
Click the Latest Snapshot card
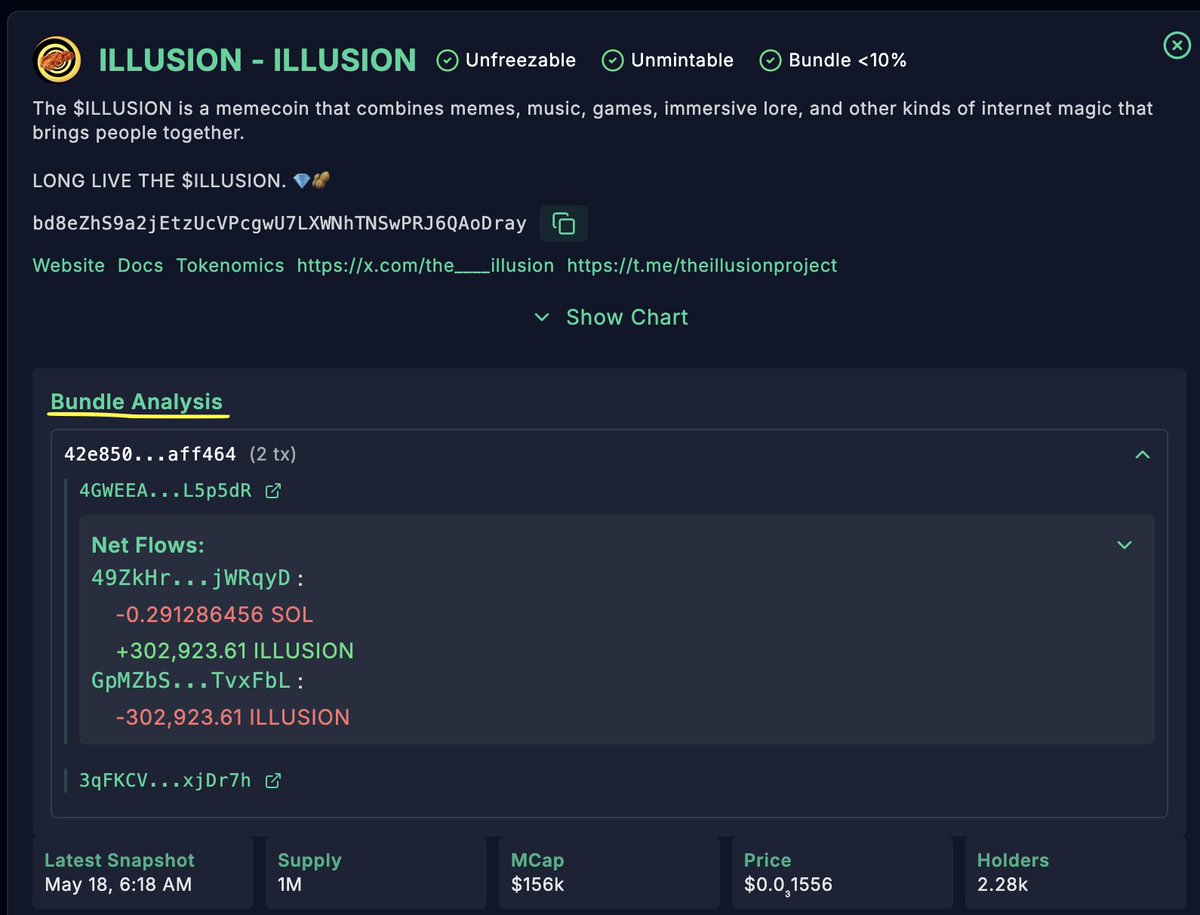(144, 871)
